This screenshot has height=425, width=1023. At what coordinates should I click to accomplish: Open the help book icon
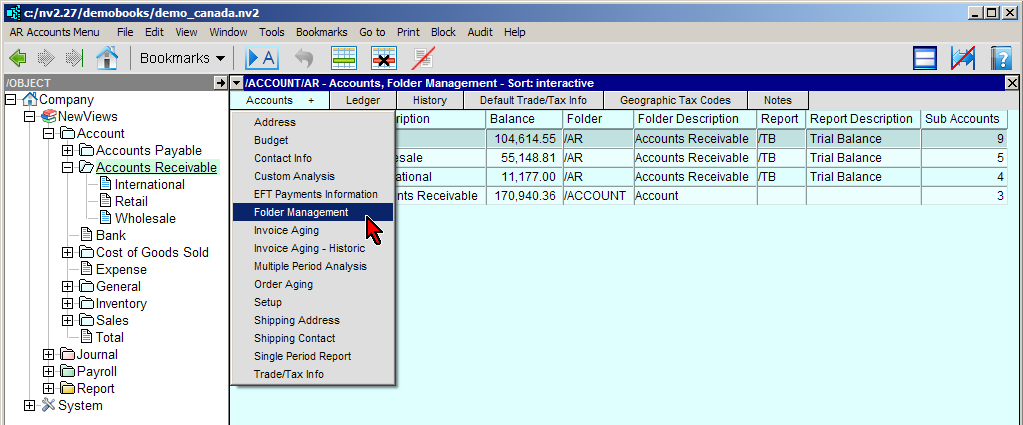pyautogui.click(x=1002, y=58)
